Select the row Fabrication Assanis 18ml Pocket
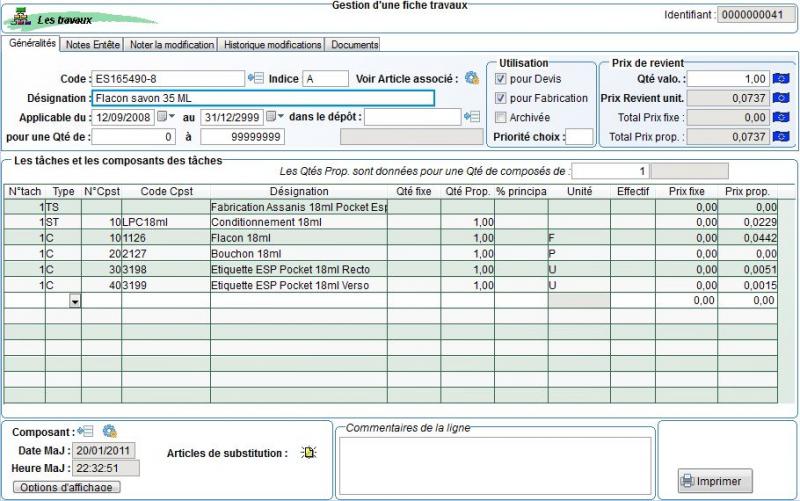The height and width of the screenshot is (501, 800). tap(390, 207)
